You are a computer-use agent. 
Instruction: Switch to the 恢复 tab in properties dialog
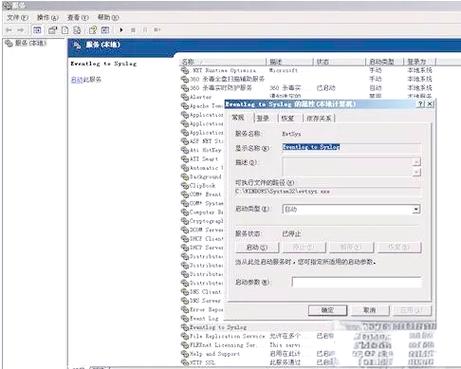coord(287,118)
